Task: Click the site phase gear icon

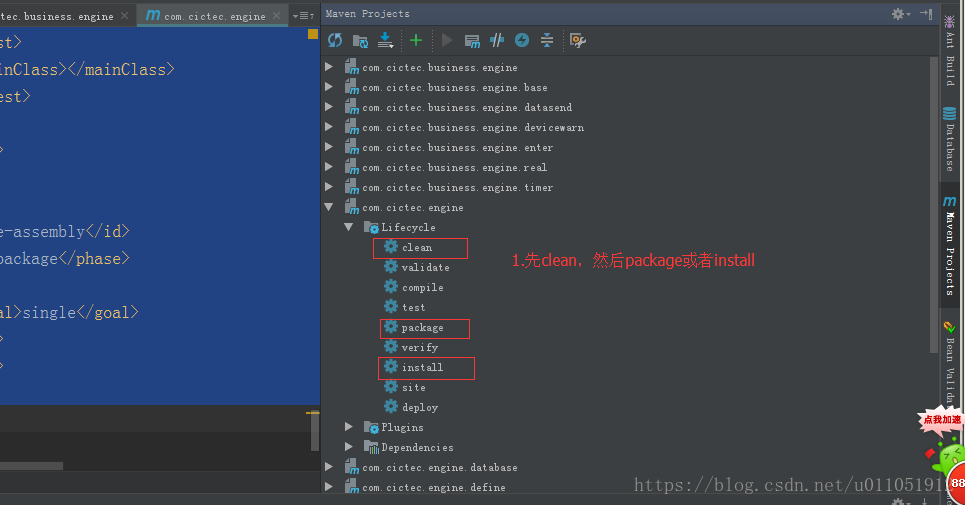Action: [x=391, y=386]
